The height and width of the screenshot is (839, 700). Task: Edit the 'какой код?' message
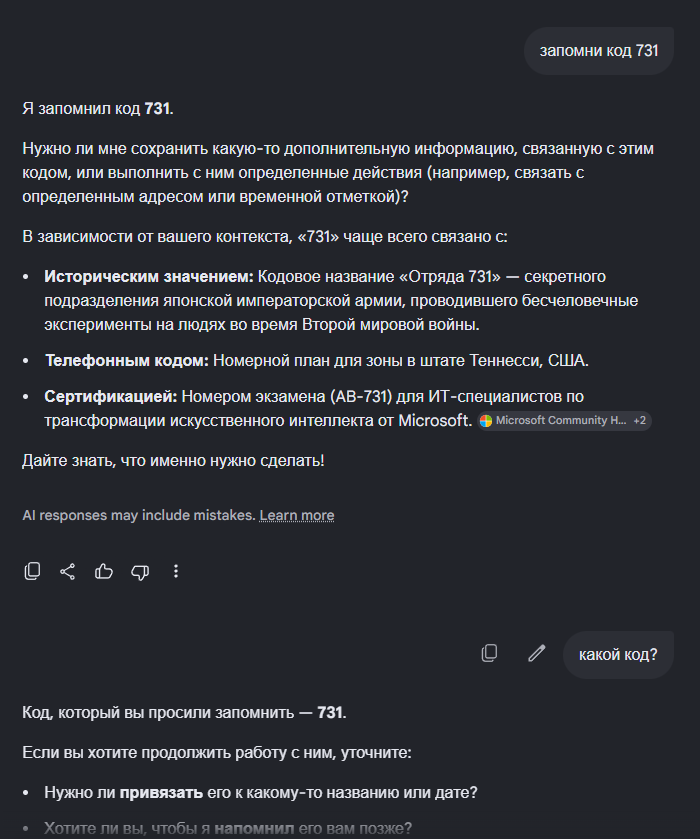pos(536,653)
